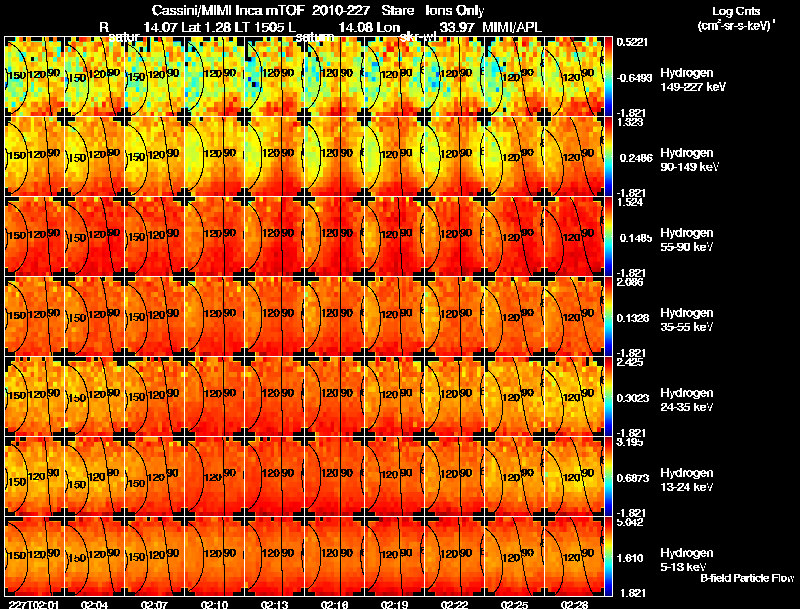This screenshot has width=800, height=609.
Task: Click the 2.086 color scale value
Action: click(x=631, y=283)
